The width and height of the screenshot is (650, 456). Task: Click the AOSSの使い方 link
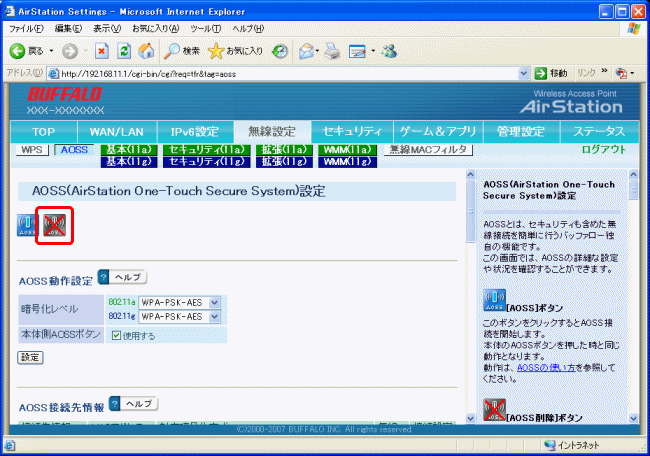pos(546,368)
